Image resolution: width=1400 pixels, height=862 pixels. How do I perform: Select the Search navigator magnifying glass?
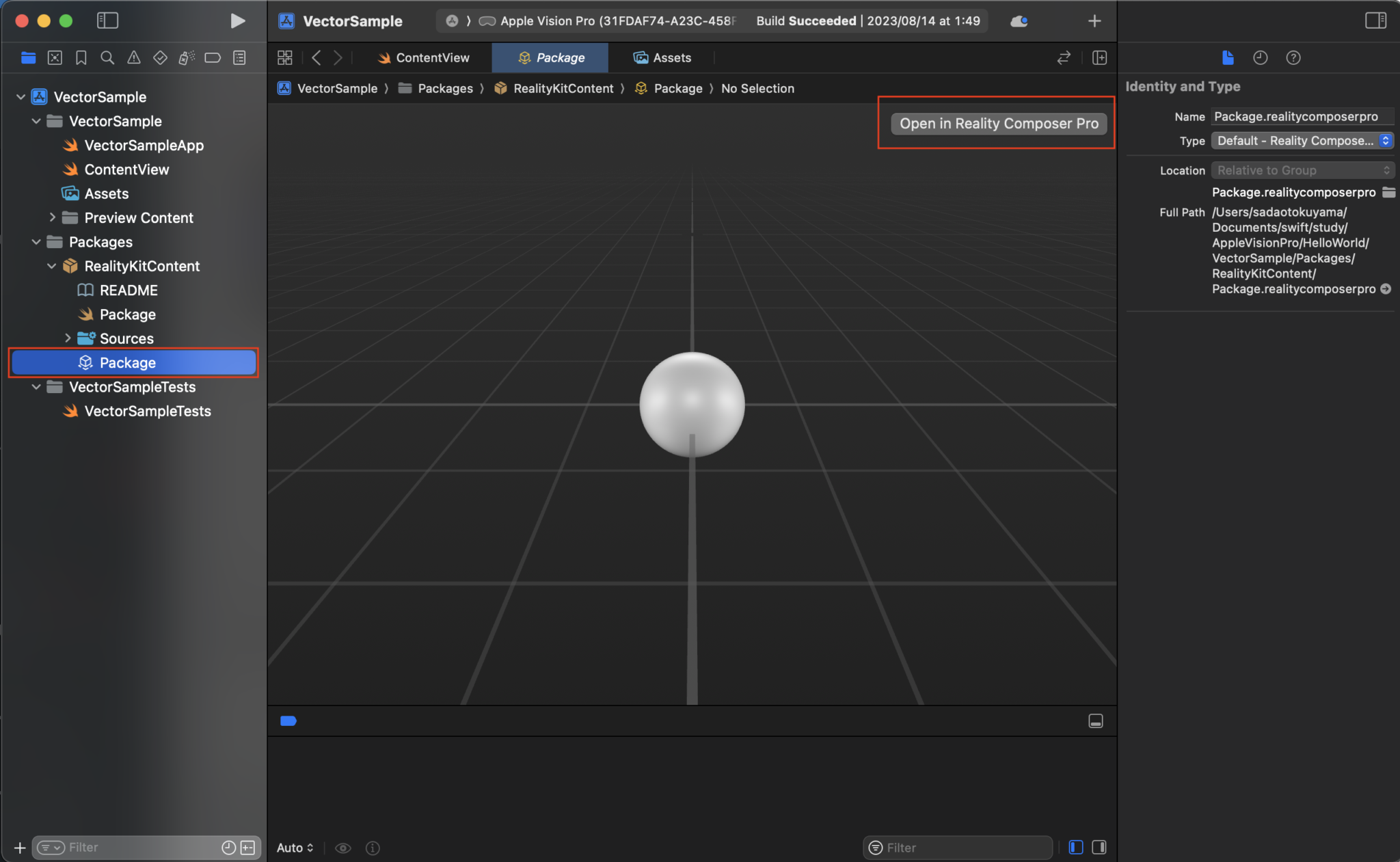(x=107, y=57)
